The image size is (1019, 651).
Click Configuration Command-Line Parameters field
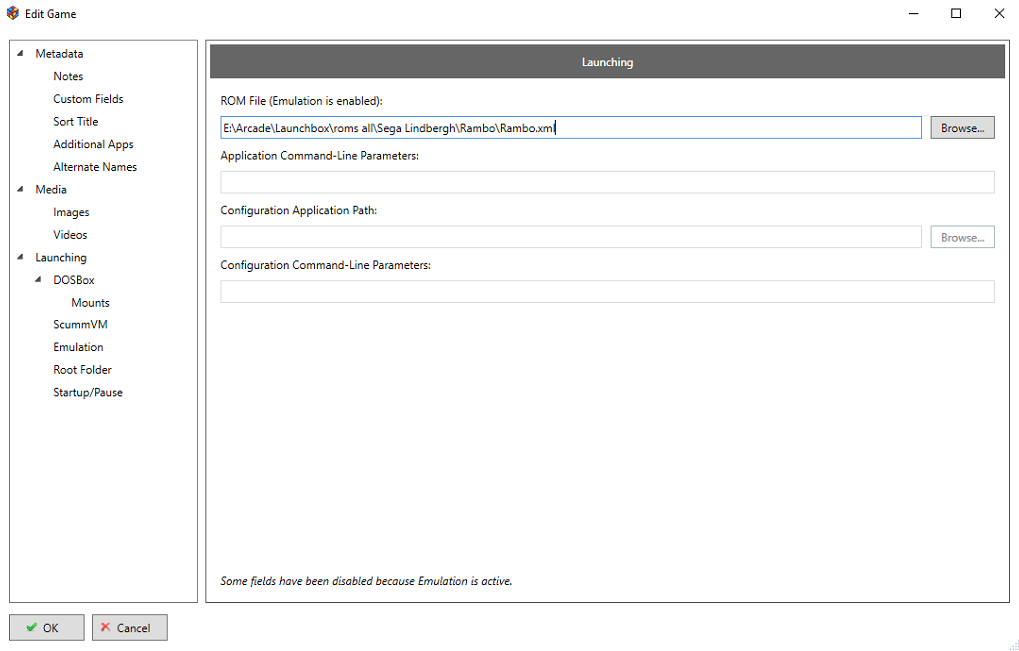click(607, 292)
